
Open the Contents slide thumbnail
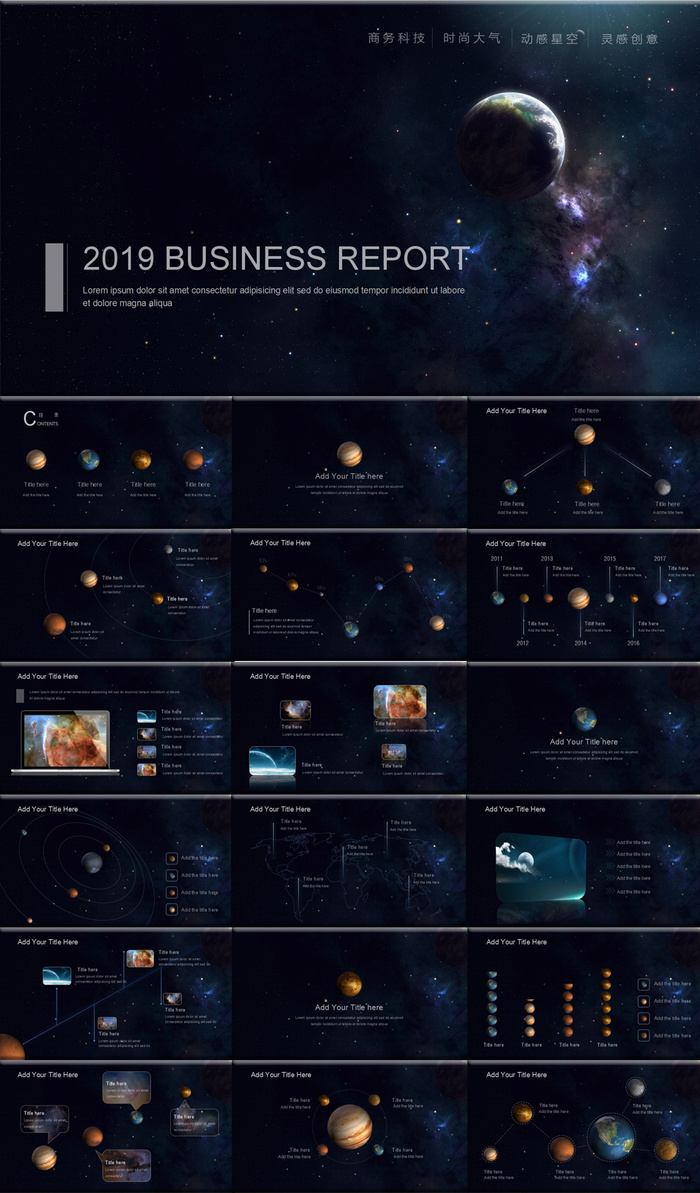click(x=116, y=462)
